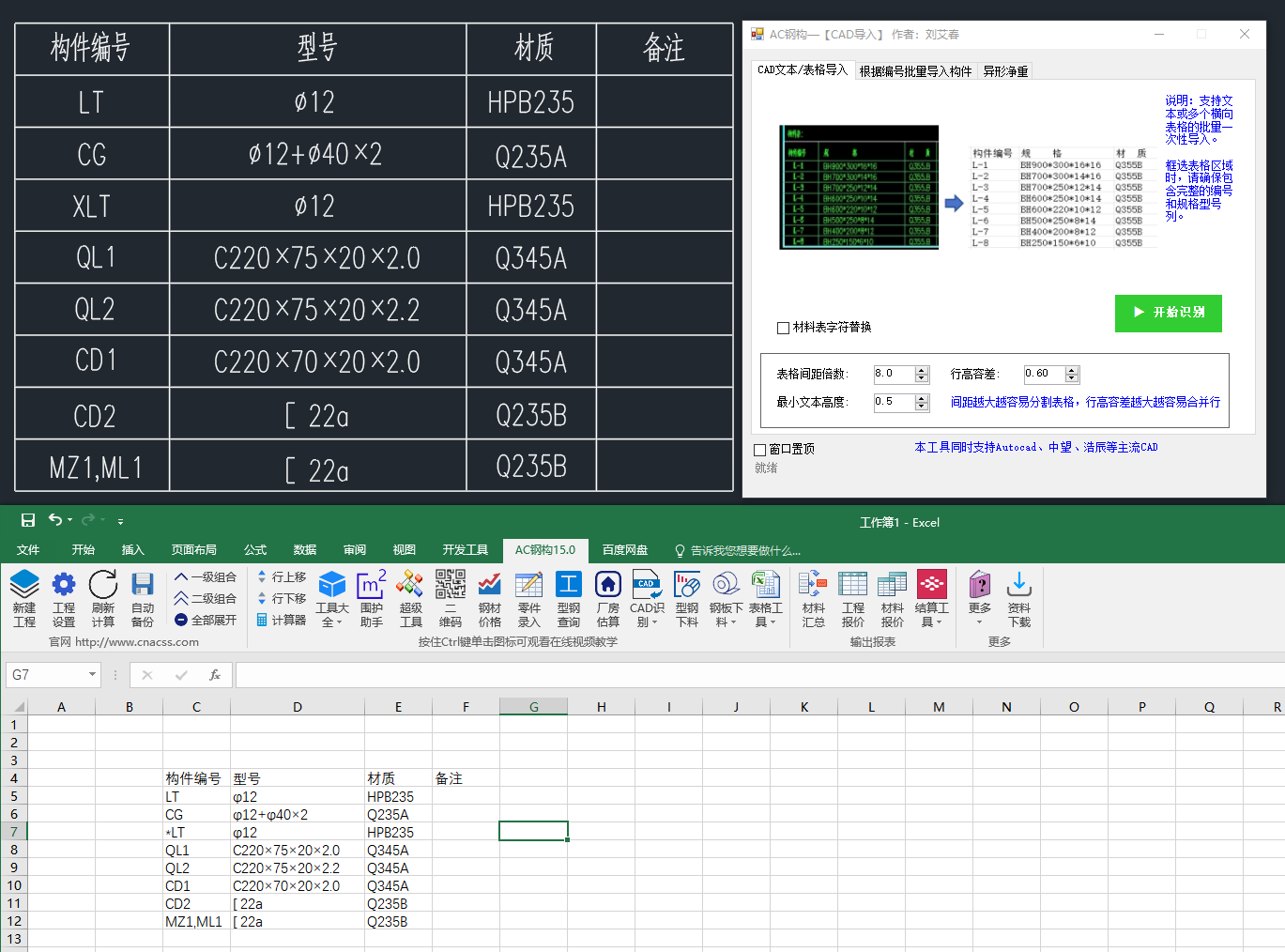The width and height of the screenshot is (1285, 952).
Task: Switch to the 开始 ribbon tab
Action: tap(84, 550)
